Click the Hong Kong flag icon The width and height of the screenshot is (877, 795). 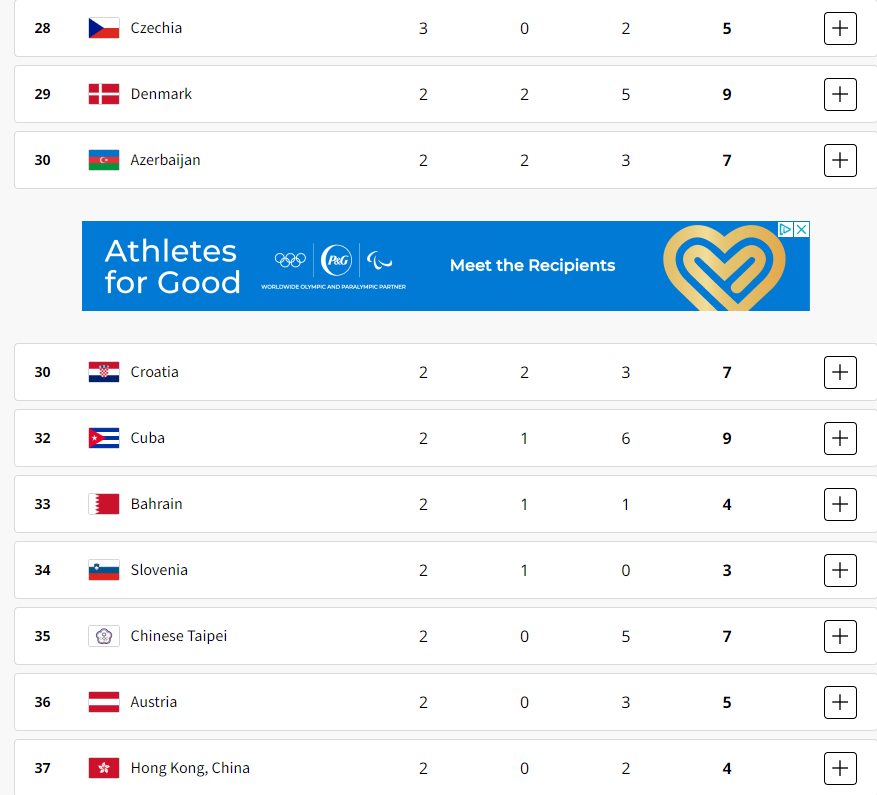[x=103, y=768]
